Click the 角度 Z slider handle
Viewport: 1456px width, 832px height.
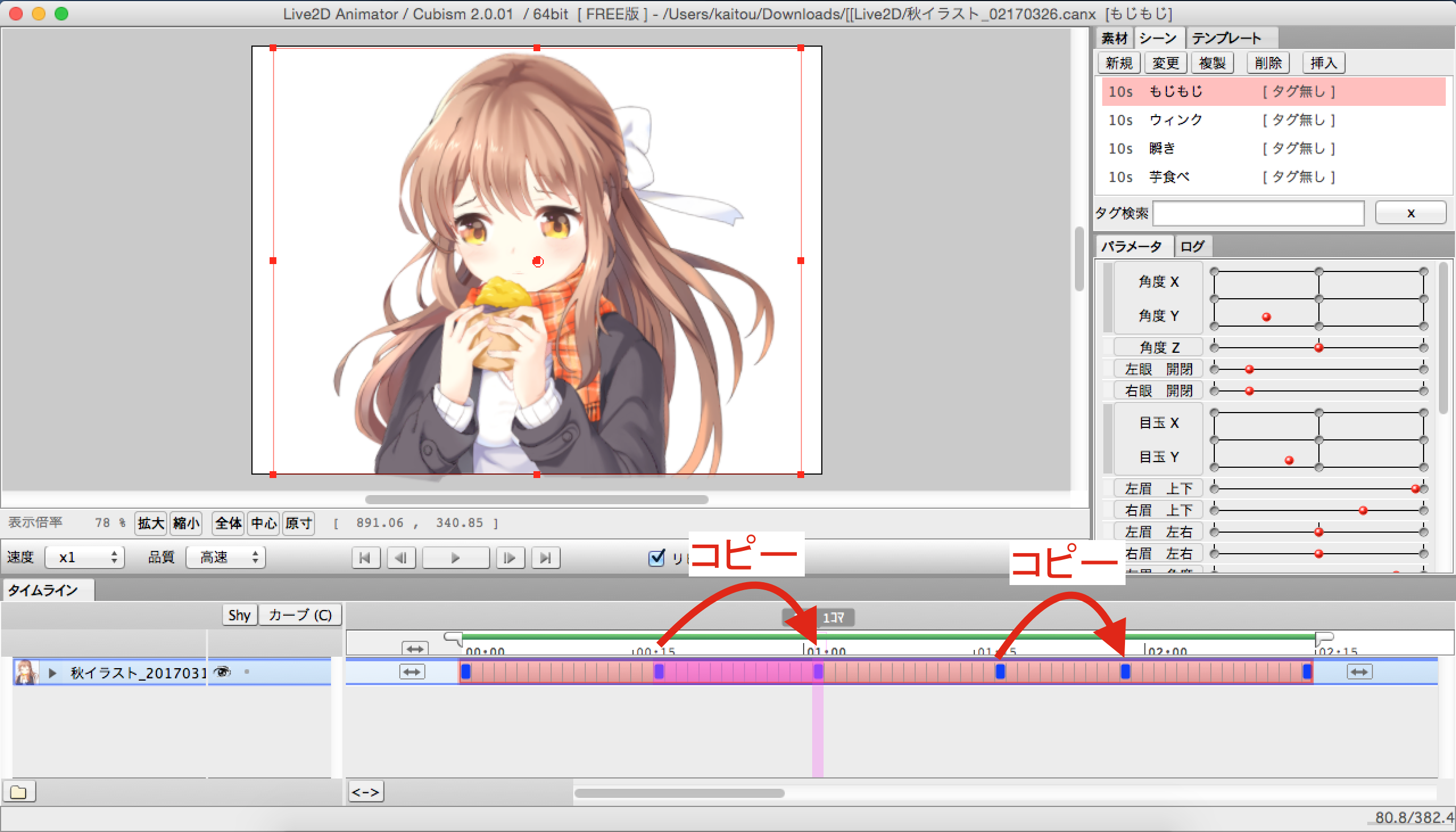point(1318,348)
